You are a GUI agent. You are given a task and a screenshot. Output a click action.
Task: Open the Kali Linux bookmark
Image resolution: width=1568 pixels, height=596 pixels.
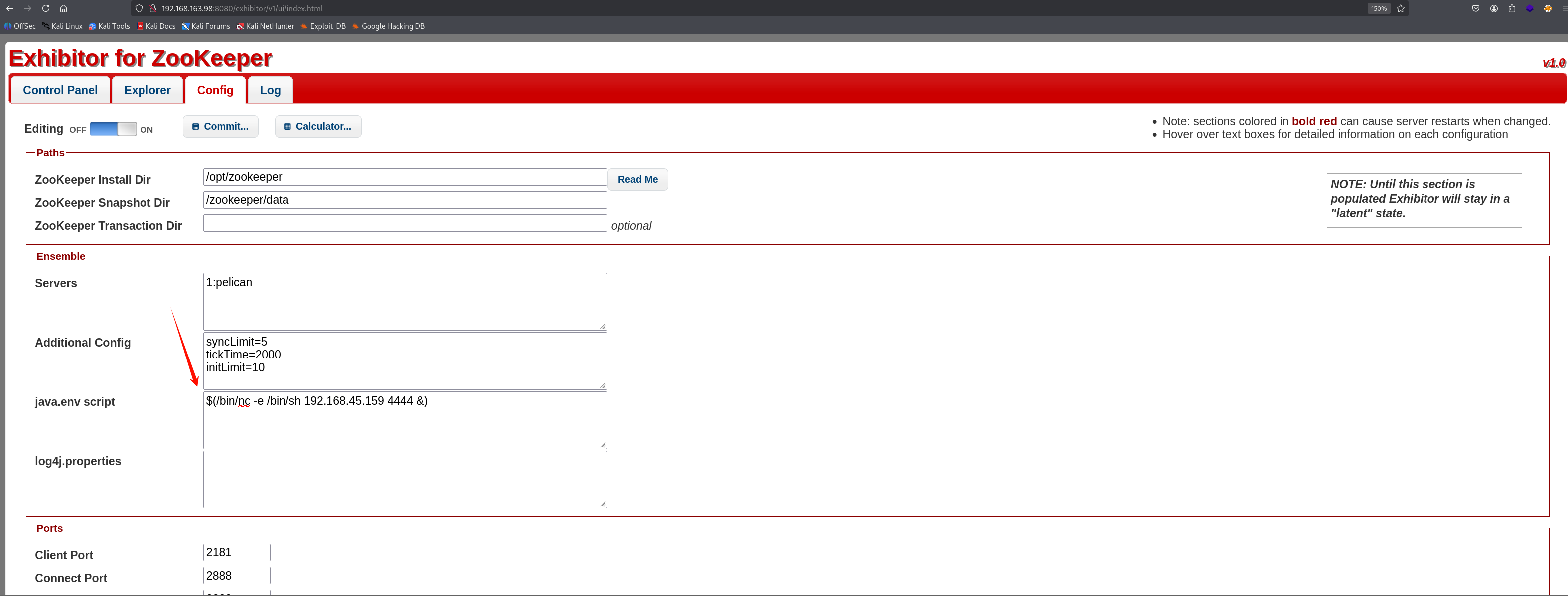click(62, 26)
